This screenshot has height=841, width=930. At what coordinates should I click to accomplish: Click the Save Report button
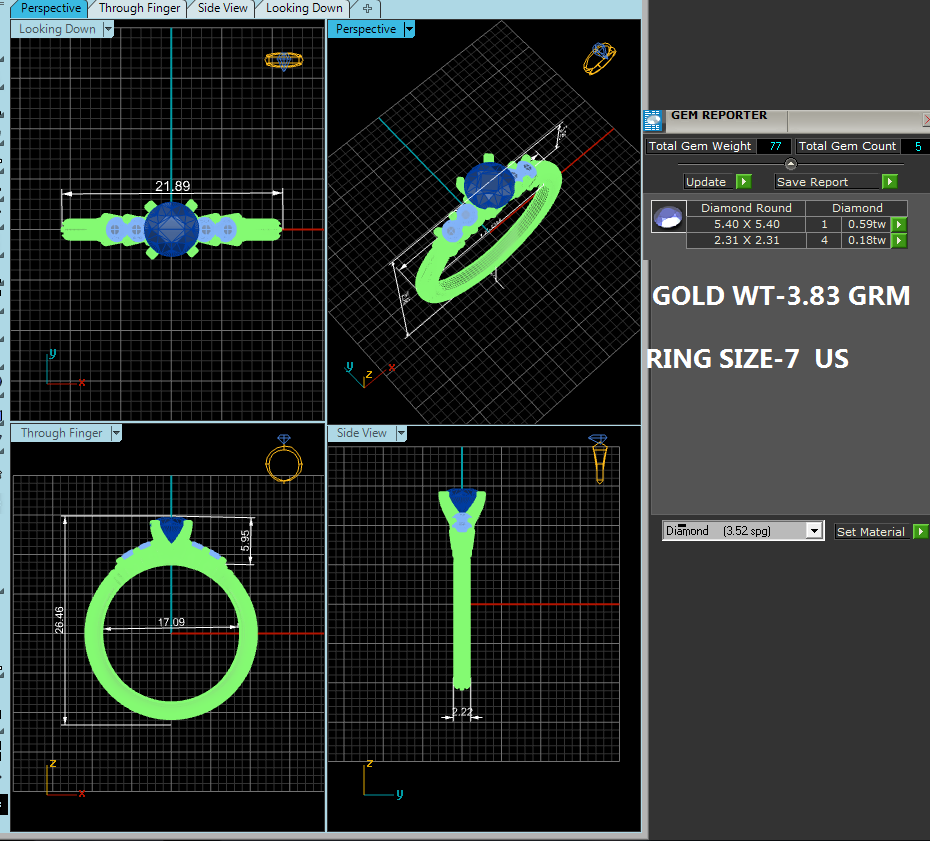pos(825,182)
